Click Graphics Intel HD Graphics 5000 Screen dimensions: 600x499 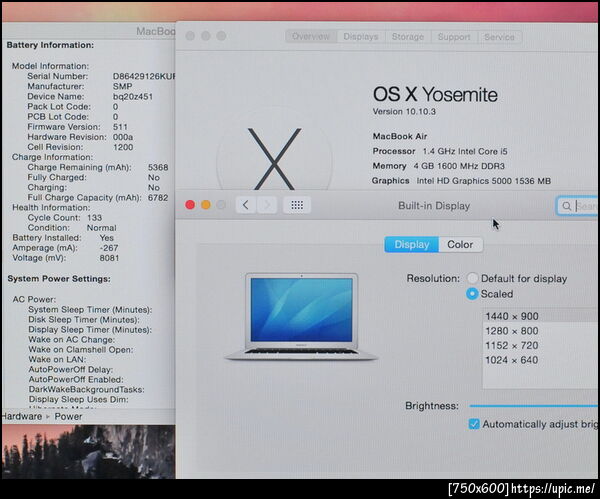coord(461,181)
